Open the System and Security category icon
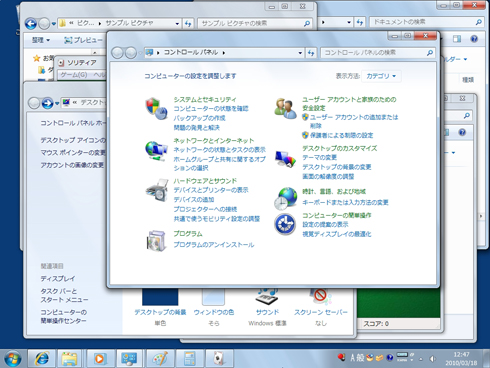The width and height of the screenshot is (490, 368). pyautogui.click(x=156, y=109)
